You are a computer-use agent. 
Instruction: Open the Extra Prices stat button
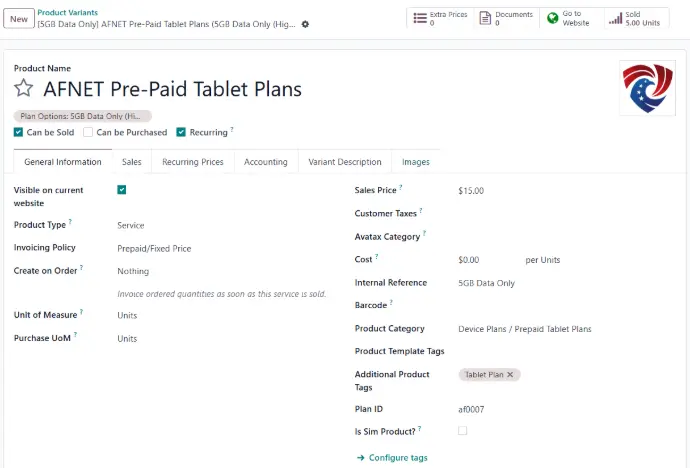pos(439,18)
